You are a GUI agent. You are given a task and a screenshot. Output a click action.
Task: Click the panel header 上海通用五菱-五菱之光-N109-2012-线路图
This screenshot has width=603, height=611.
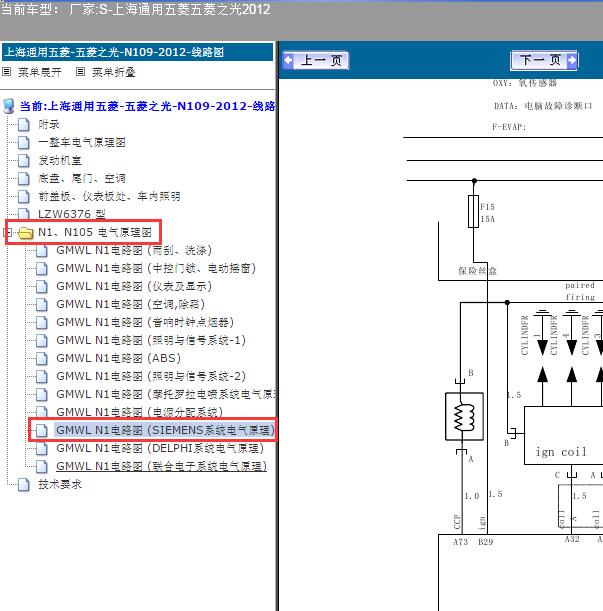137,52
